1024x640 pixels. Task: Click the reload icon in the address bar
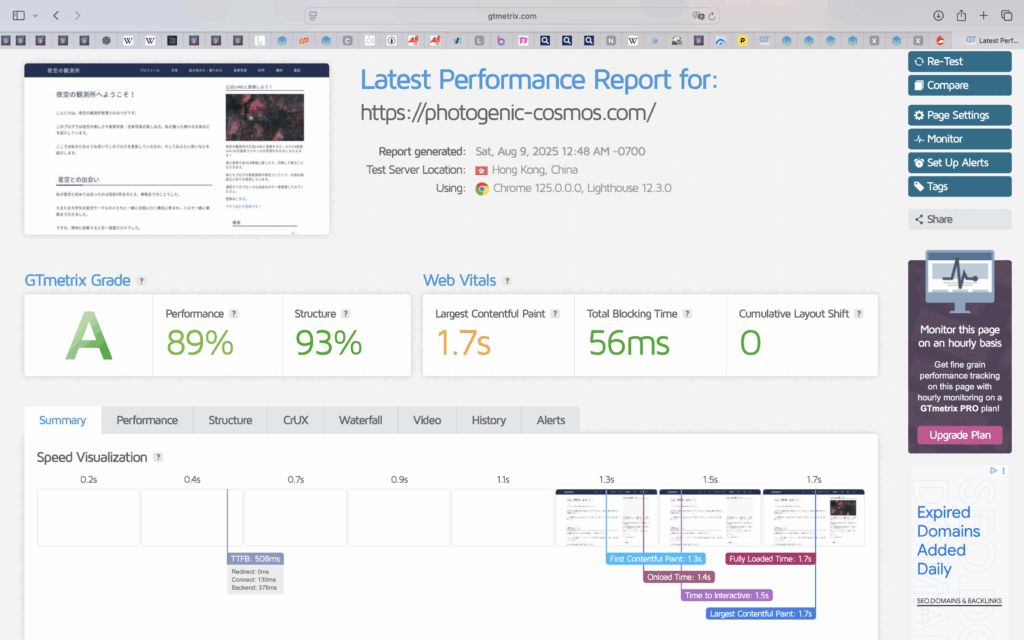click(x=714, y=16)
